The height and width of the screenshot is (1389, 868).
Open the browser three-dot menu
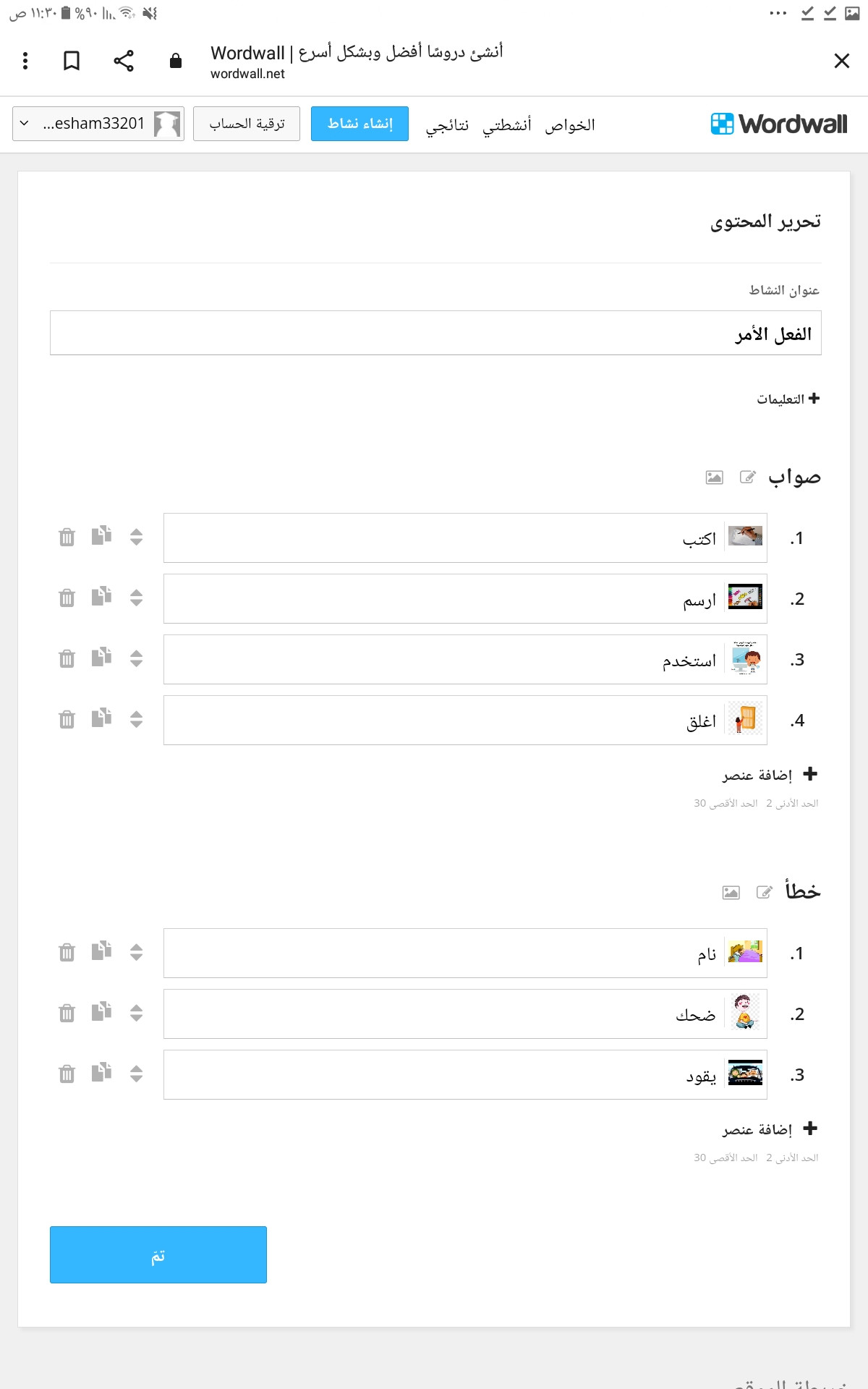pyautogui.click(x=25, y=61)
